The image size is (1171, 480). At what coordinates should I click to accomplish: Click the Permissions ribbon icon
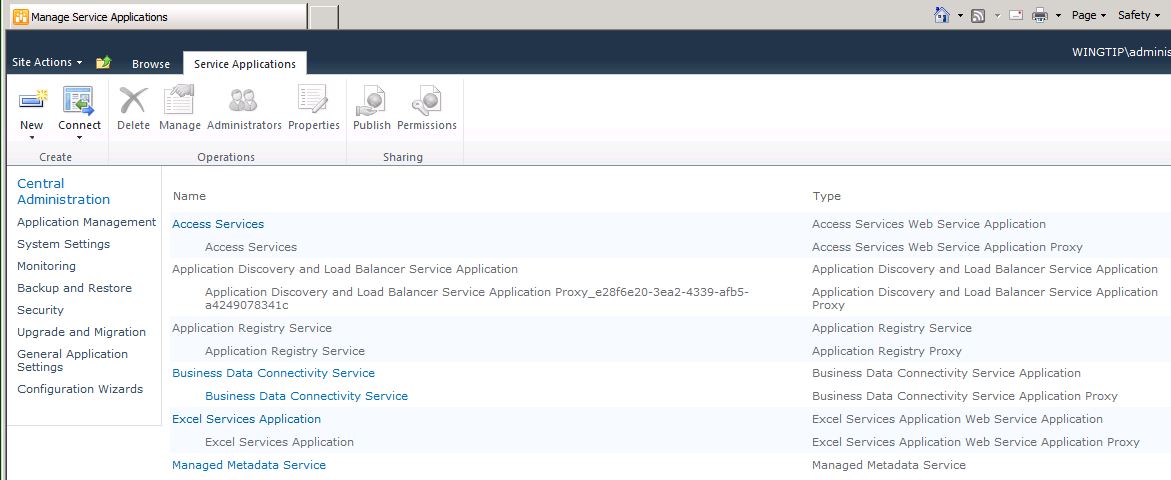click(426, 100)
